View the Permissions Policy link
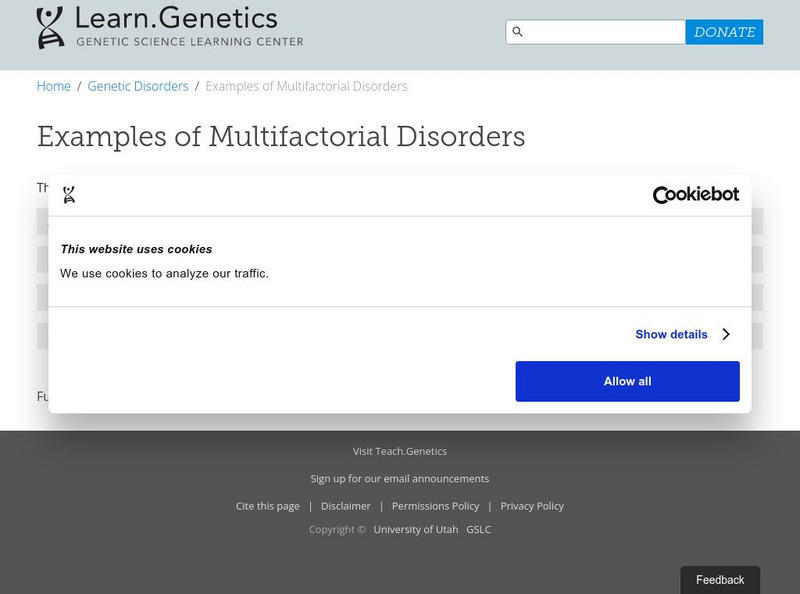800x594 pixels. pos(435,506)
